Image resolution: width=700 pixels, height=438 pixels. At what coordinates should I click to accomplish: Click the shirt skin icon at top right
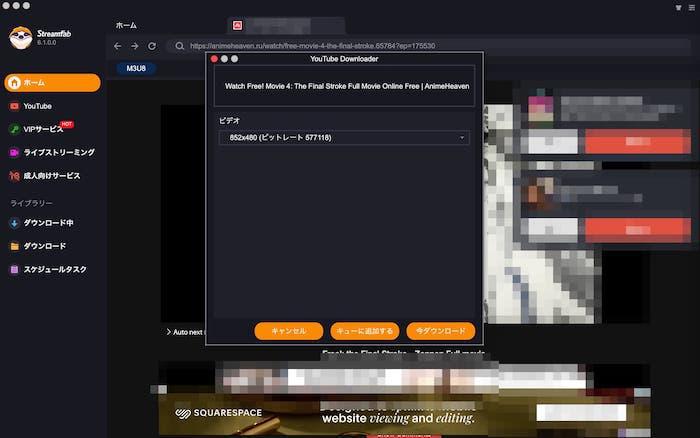click(679, 8)
